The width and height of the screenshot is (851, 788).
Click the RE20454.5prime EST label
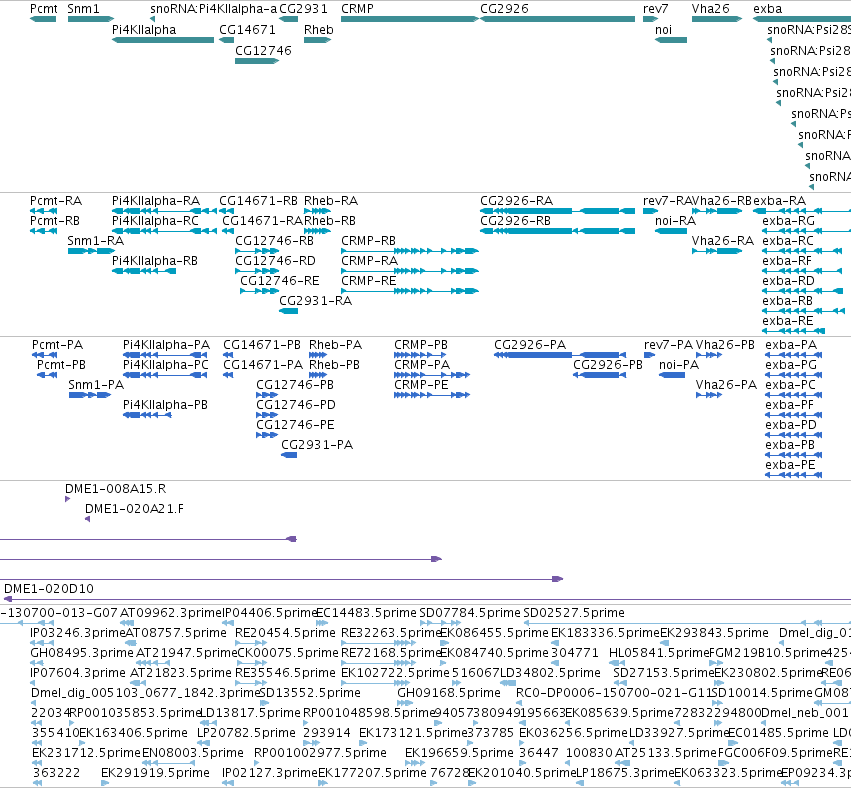pos(285,633)
